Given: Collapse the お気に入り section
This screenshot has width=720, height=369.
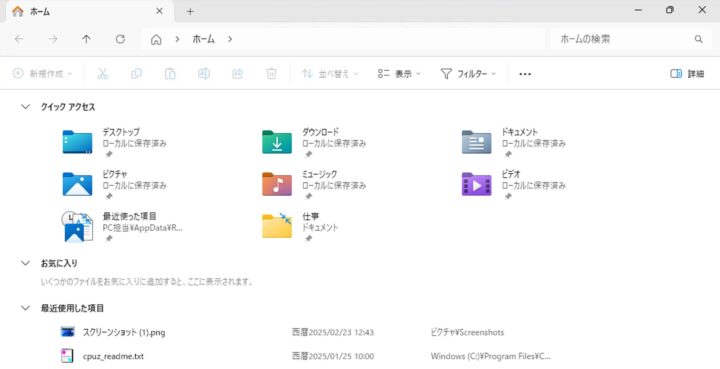Looking at the screenshot, I should (25, 263).
